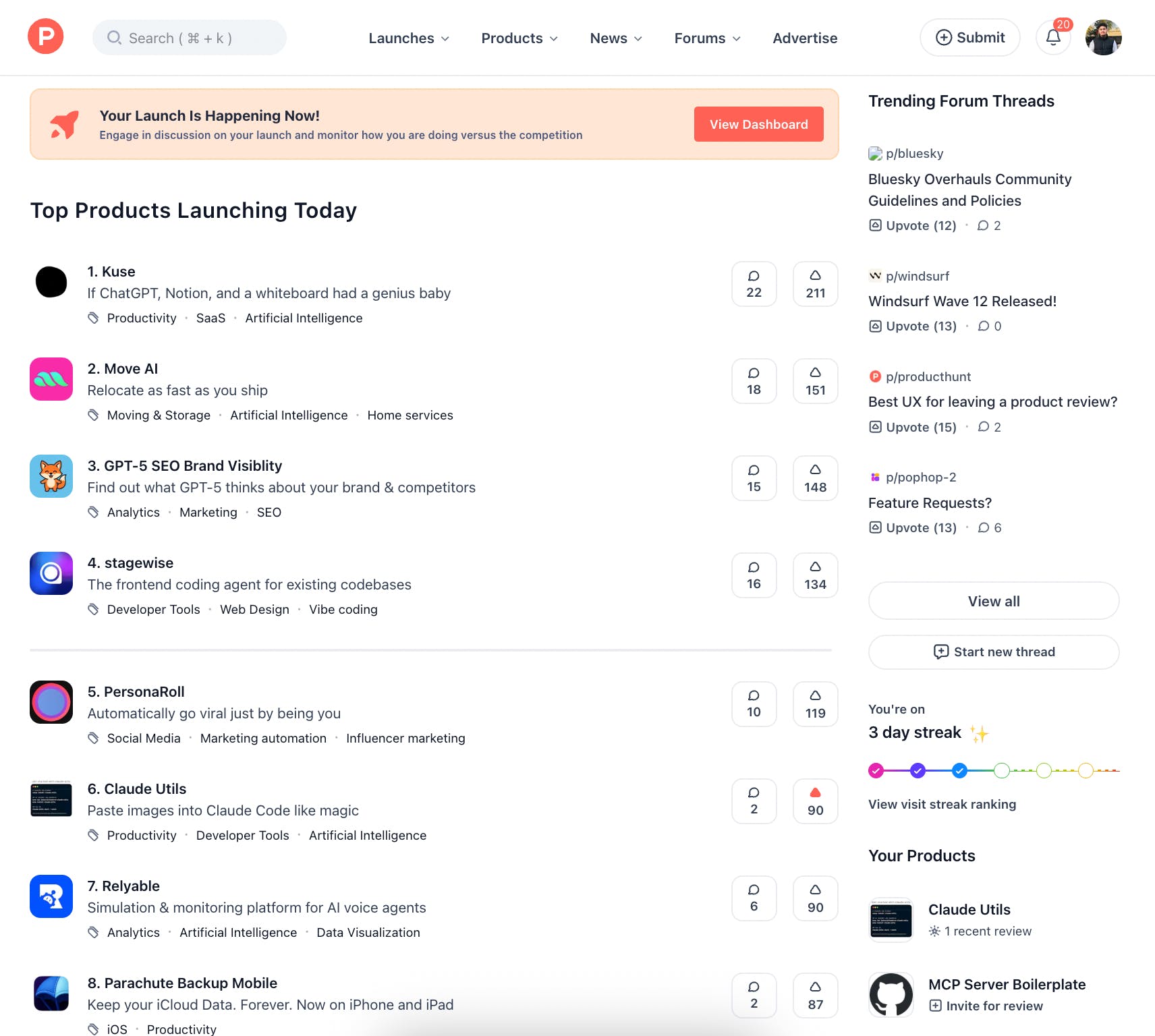Open the user profile avatar

click(1104, 37)
